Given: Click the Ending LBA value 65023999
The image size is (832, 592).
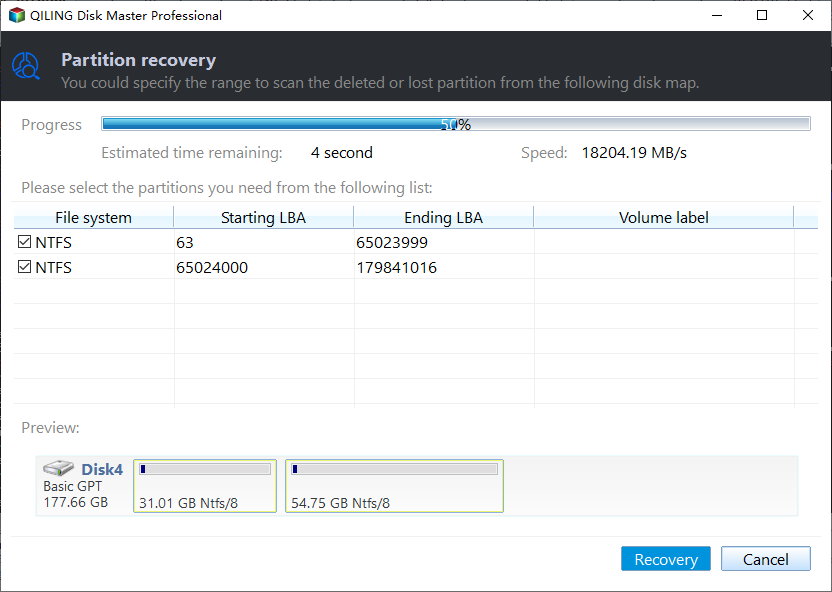Looking at the screenshot, I should point(392,242).
